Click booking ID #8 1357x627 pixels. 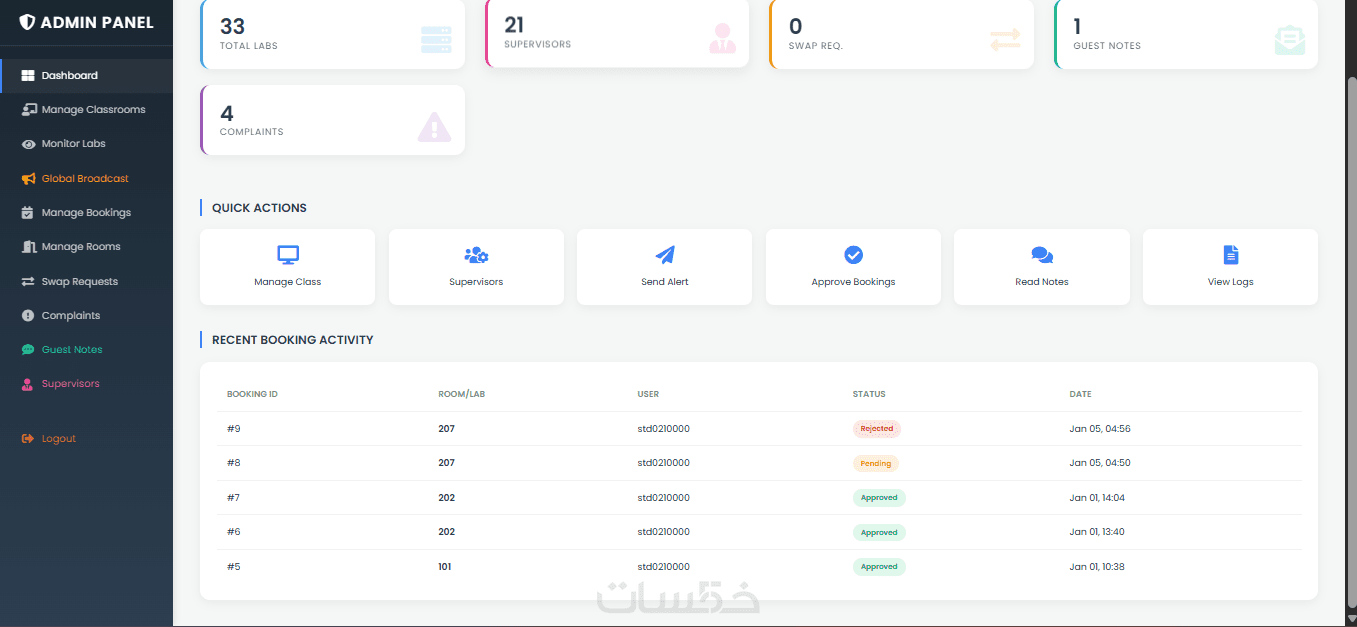(x=234, y=463)
